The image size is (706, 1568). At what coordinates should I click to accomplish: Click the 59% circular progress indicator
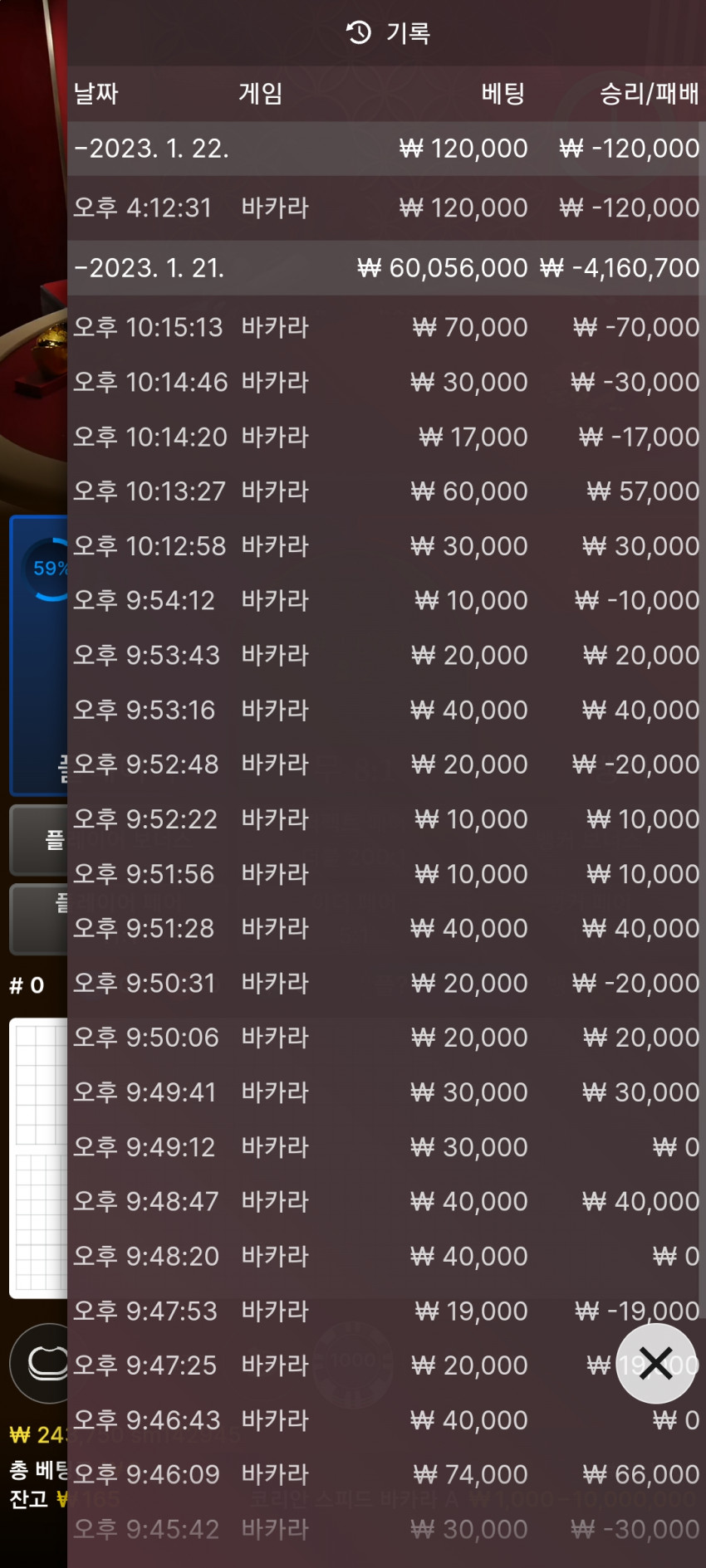[46, 569]
